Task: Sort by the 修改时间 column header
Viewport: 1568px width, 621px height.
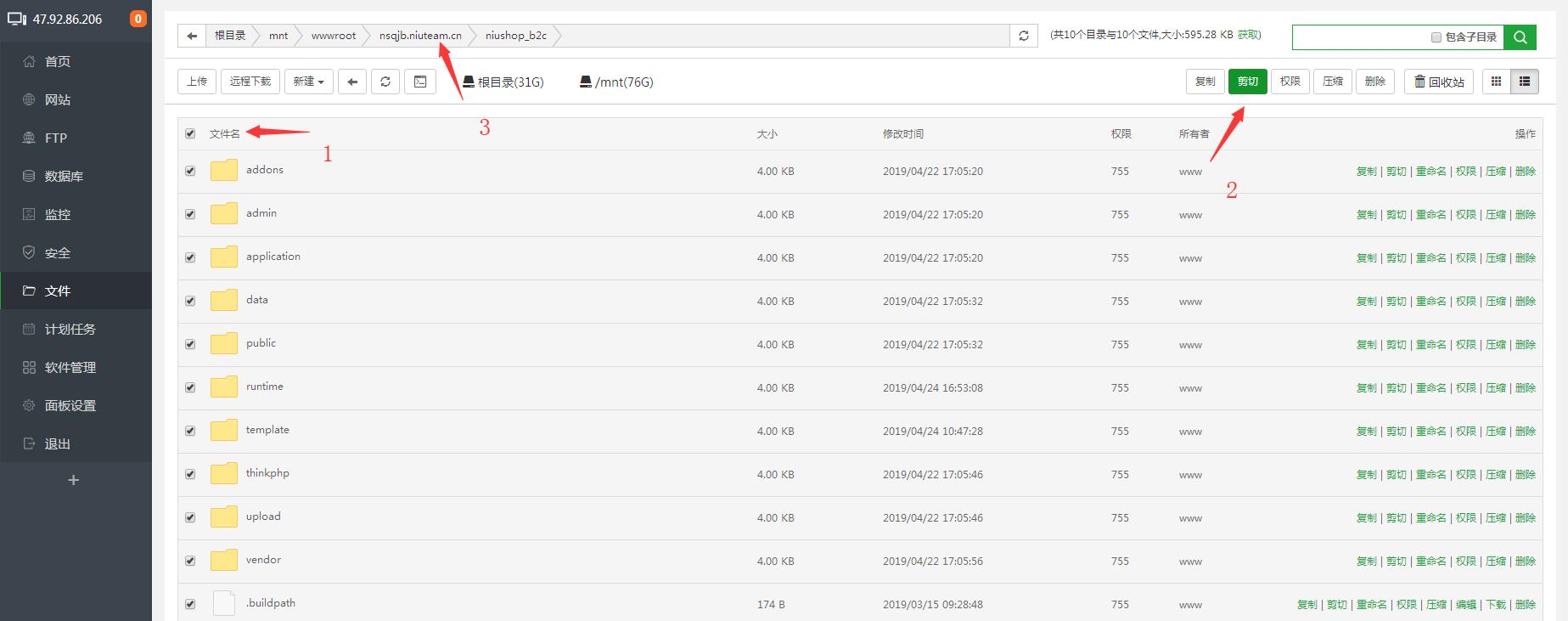Action: tap(903, 134)
